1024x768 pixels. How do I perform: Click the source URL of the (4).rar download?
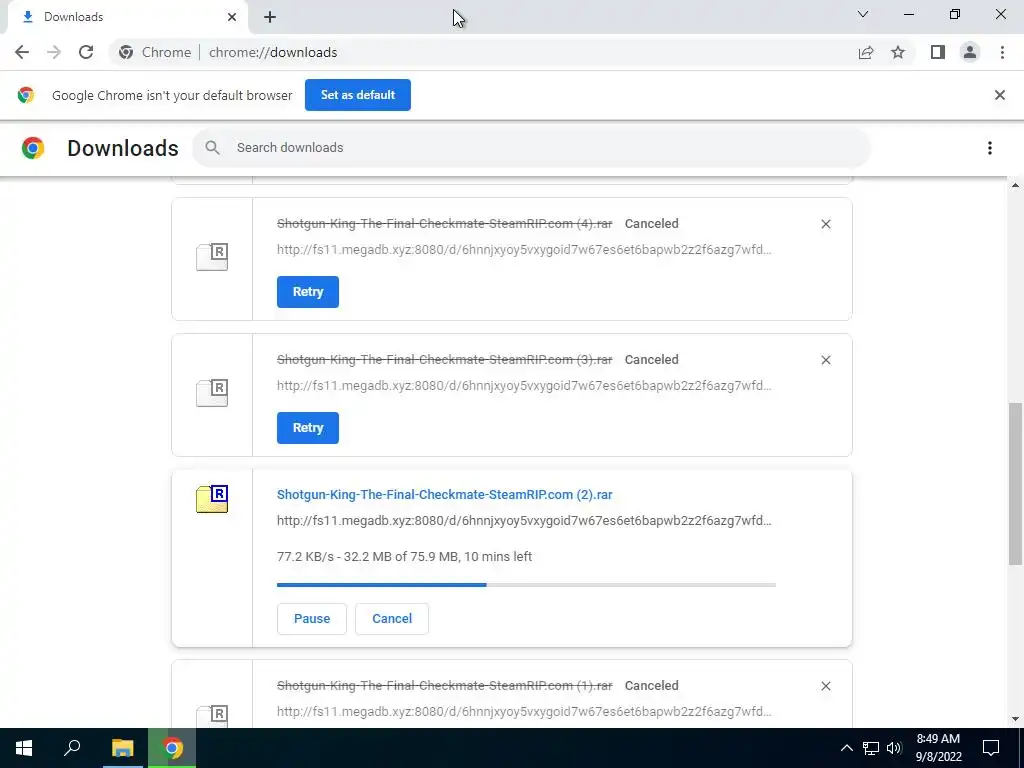524,249
